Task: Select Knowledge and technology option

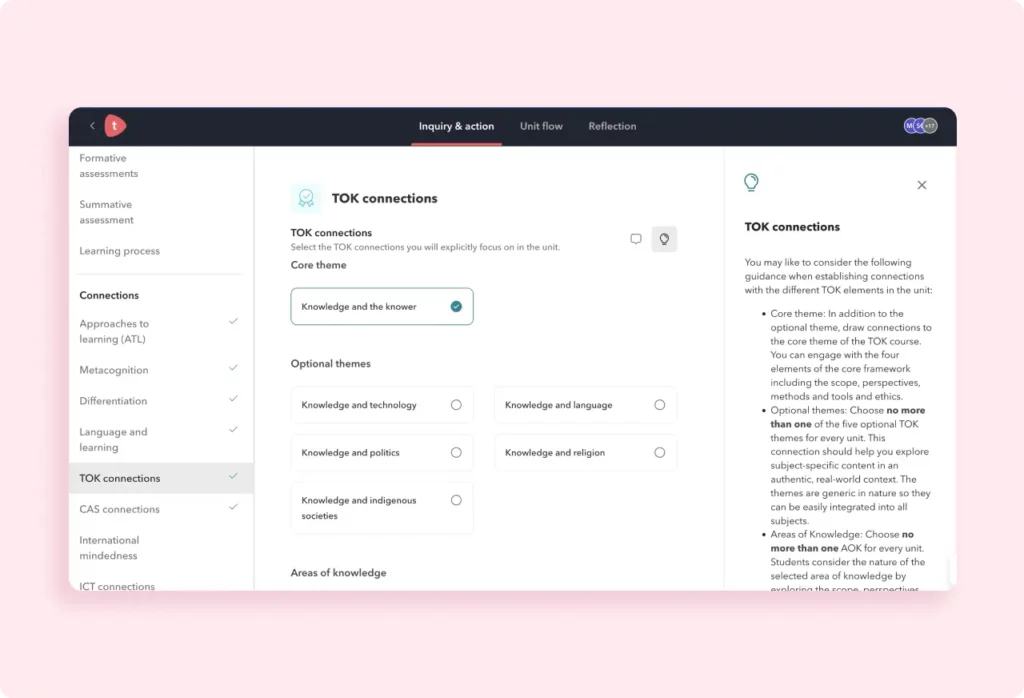Action: (382, 405)
